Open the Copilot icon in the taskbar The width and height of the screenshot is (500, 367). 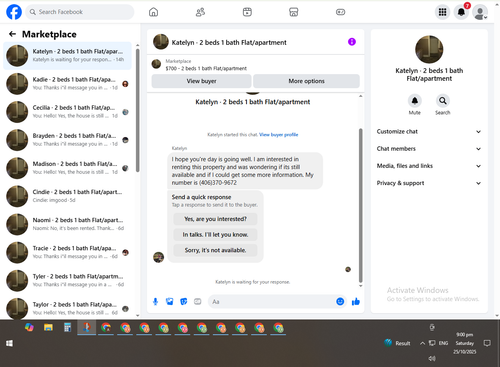click(29, 328)
